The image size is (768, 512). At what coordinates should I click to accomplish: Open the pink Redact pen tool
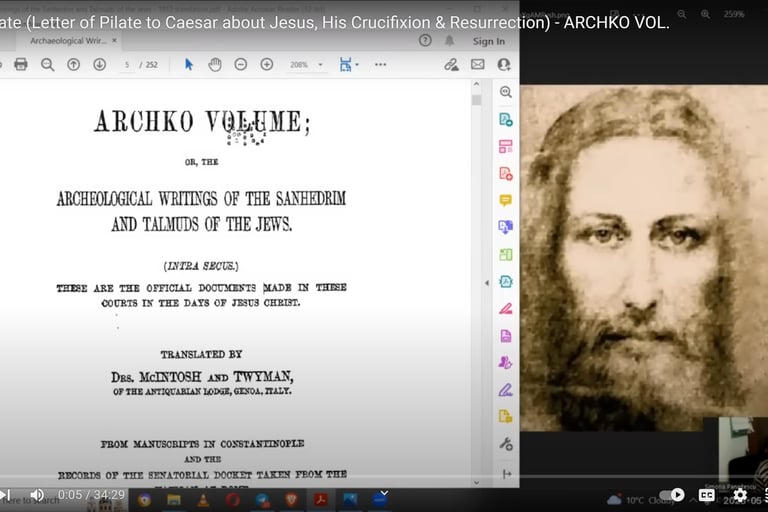(x=505, y=308)
